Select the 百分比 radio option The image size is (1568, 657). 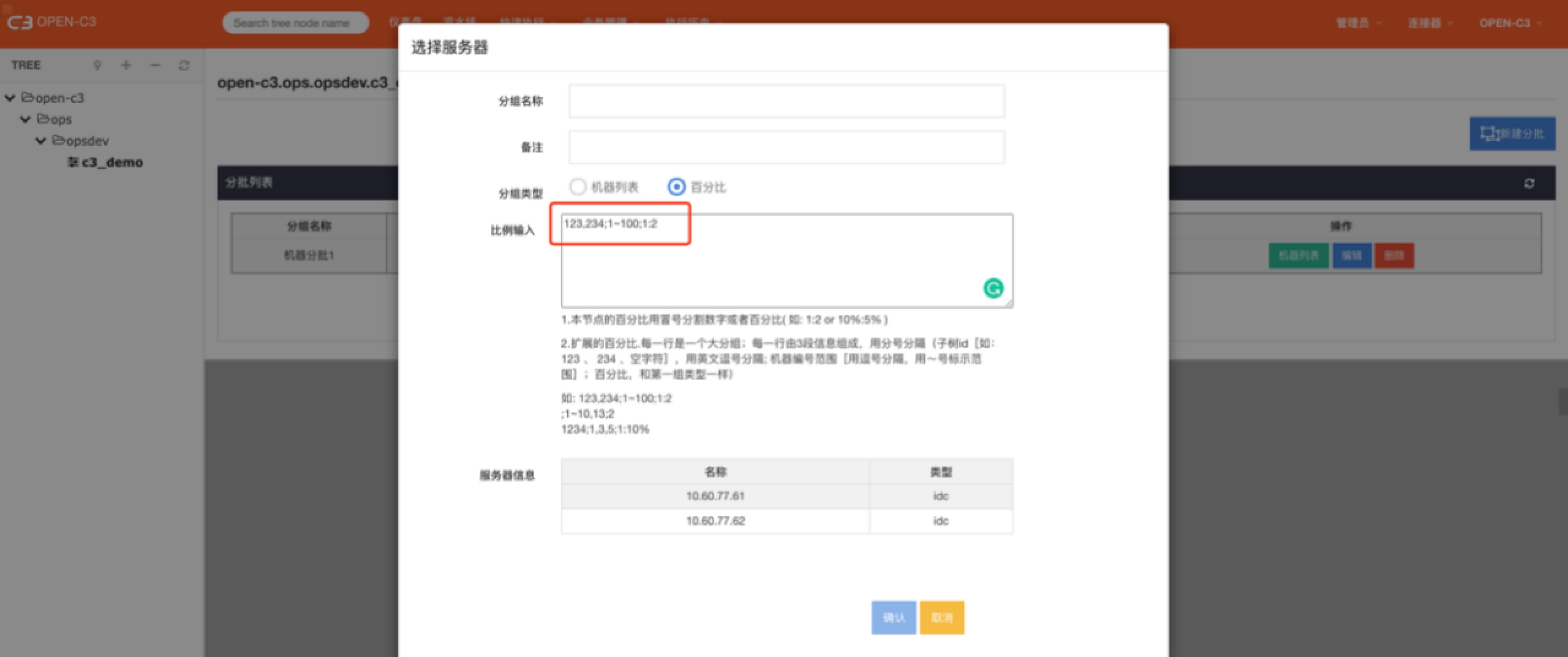676,187
